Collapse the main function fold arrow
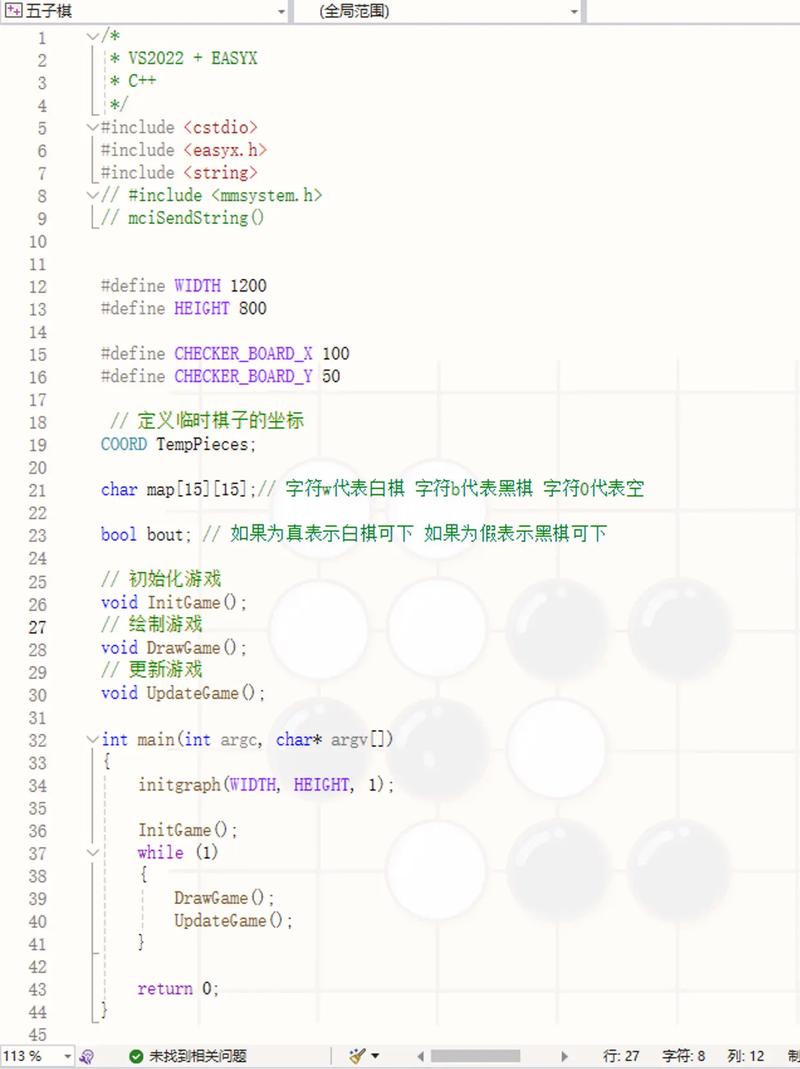 [x=91, y=739]
